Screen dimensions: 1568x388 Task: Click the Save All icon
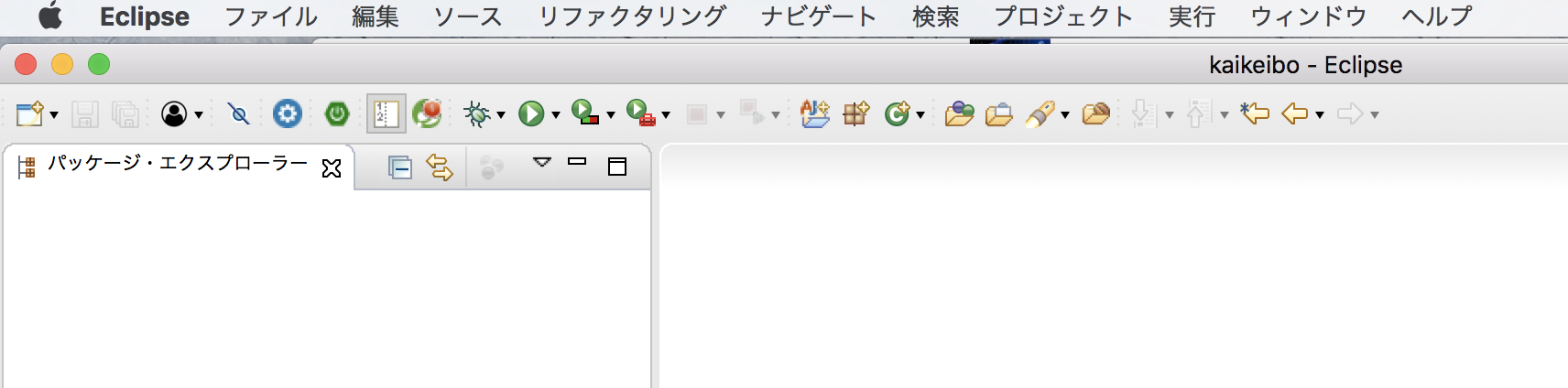click(x=125, y=113)
